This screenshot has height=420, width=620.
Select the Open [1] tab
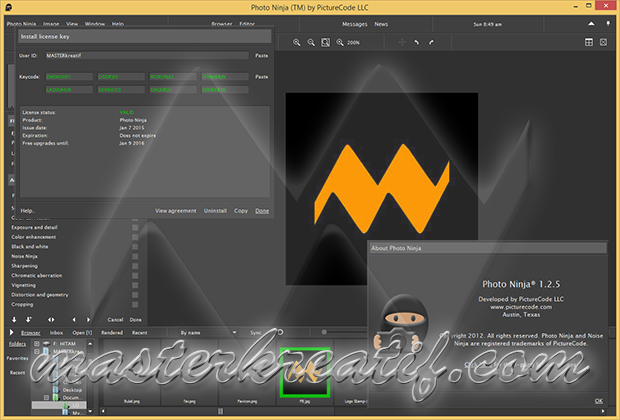pyautogui.click(x=82, y=333)
